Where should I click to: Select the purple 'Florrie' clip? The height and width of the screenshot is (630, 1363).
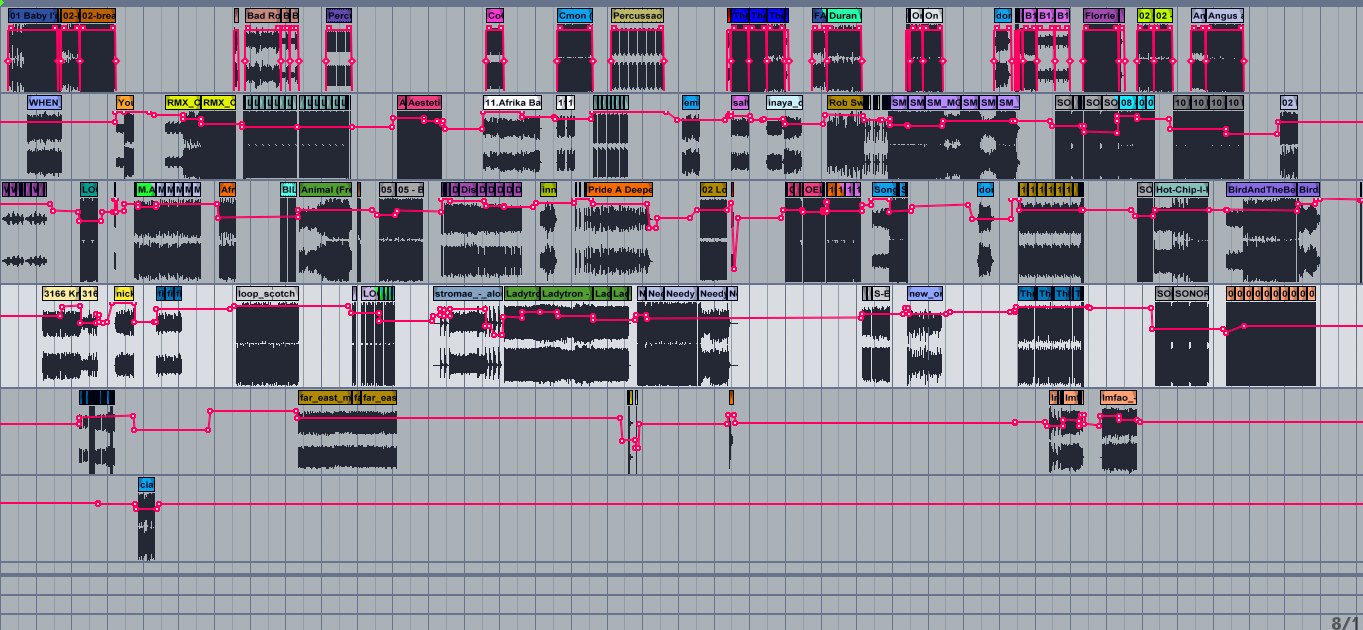tap(1100, 16)
